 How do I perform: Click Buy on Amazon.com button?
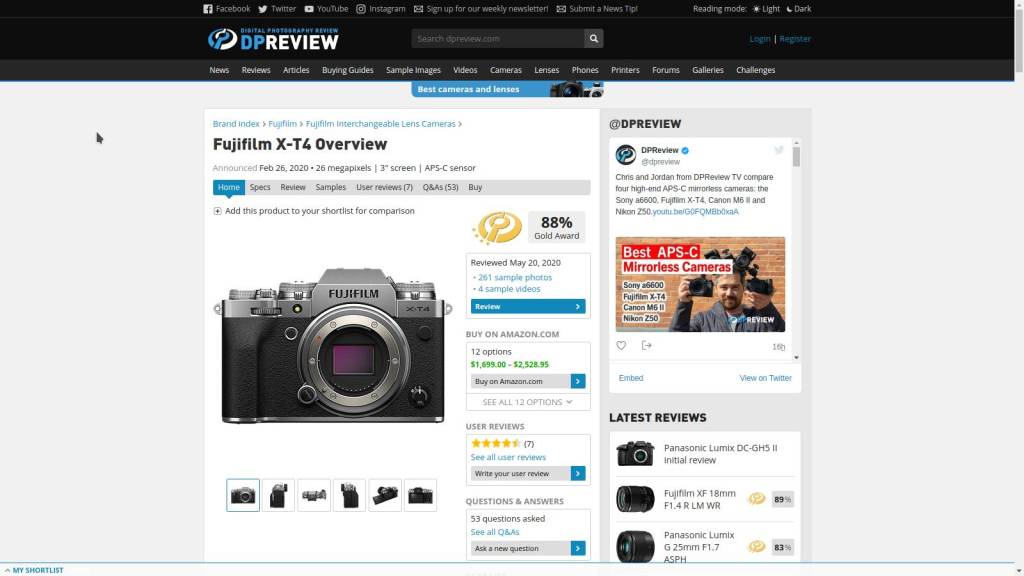(528, 381)
